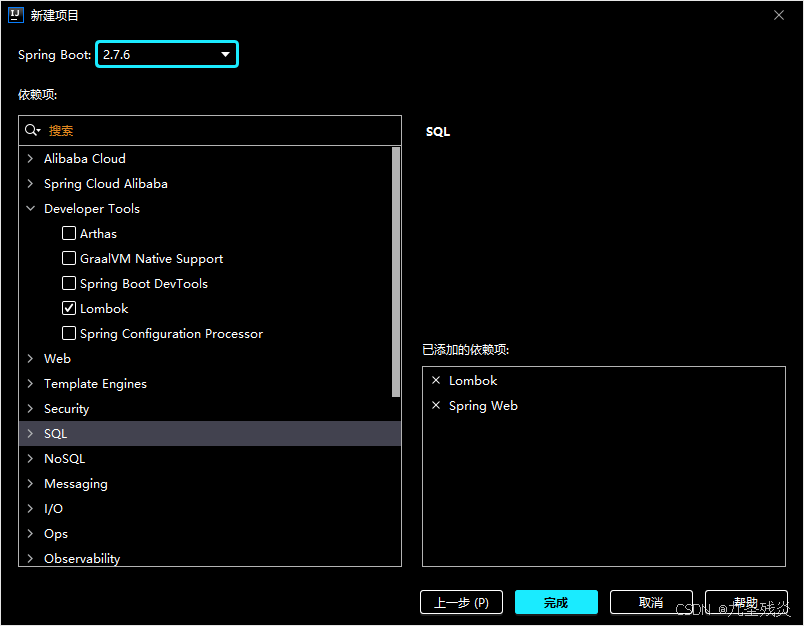The width and height of the screenshot is (804, 626).
Task: Check GraalVM Native Support
Action: coord(69,258)
